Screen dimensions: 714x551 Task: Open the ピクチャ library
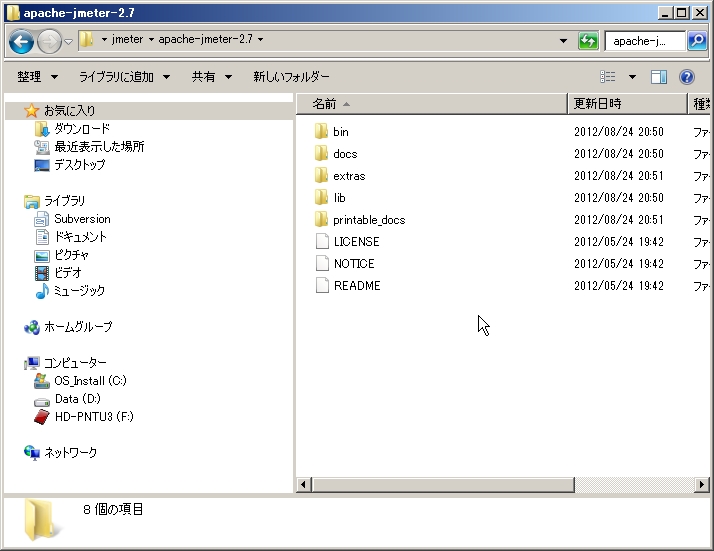pos(71,255)
